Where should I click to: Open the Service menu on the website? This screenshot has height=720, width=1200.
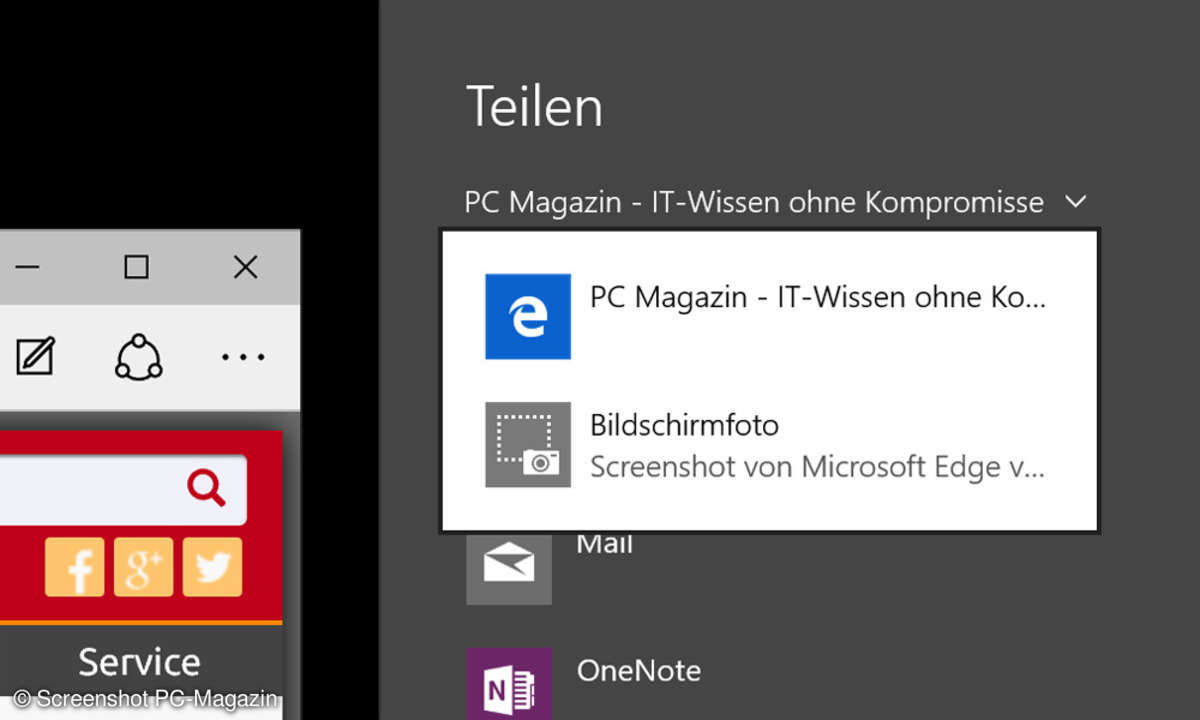(139, 661)
